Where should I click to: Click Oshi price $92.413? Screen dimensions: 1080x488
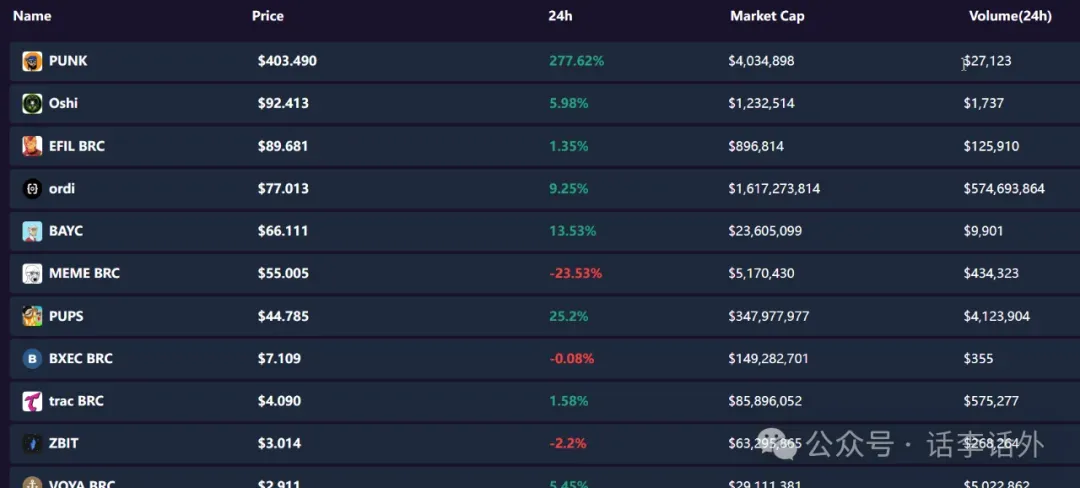click(x=283, y=104)
